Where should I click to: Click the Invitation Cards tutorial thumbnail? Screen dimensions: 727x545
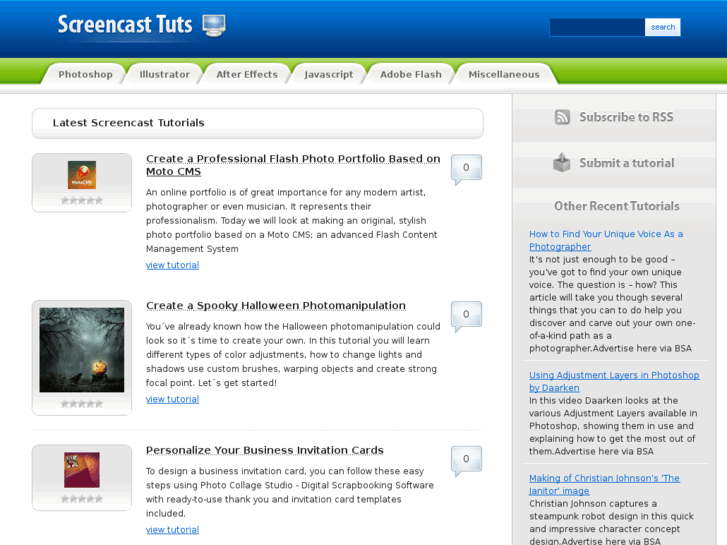pos(82,470)
